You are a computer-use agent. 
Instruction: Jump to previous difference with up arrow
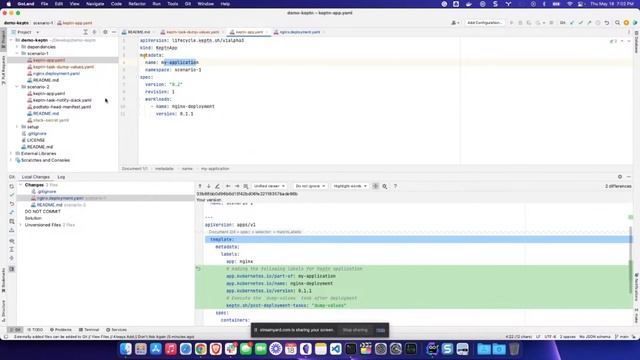(200, 186)
